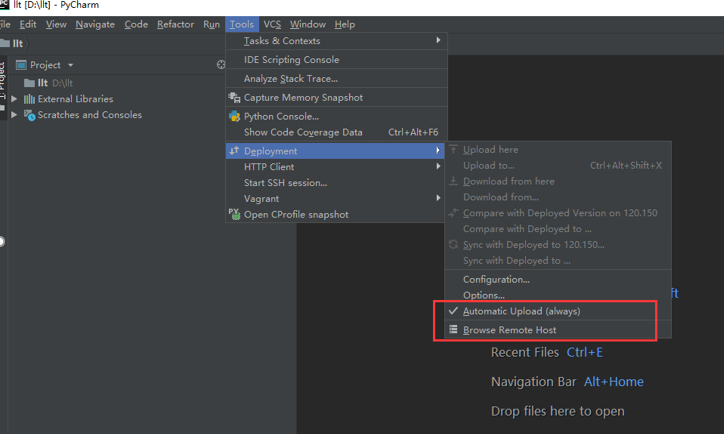Expand Tasks & Contexts submenu
Image resolution: width=724 pixels, height=434 pixels.
[336, 41]
